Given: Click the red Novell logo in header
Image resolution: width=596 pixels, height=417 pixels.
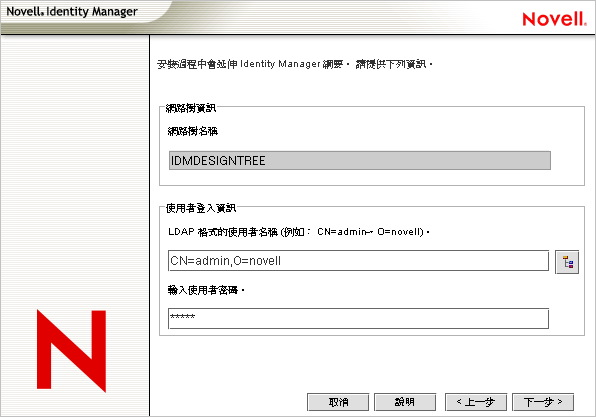Looking at the screenshot, I should tap(554, 19).
